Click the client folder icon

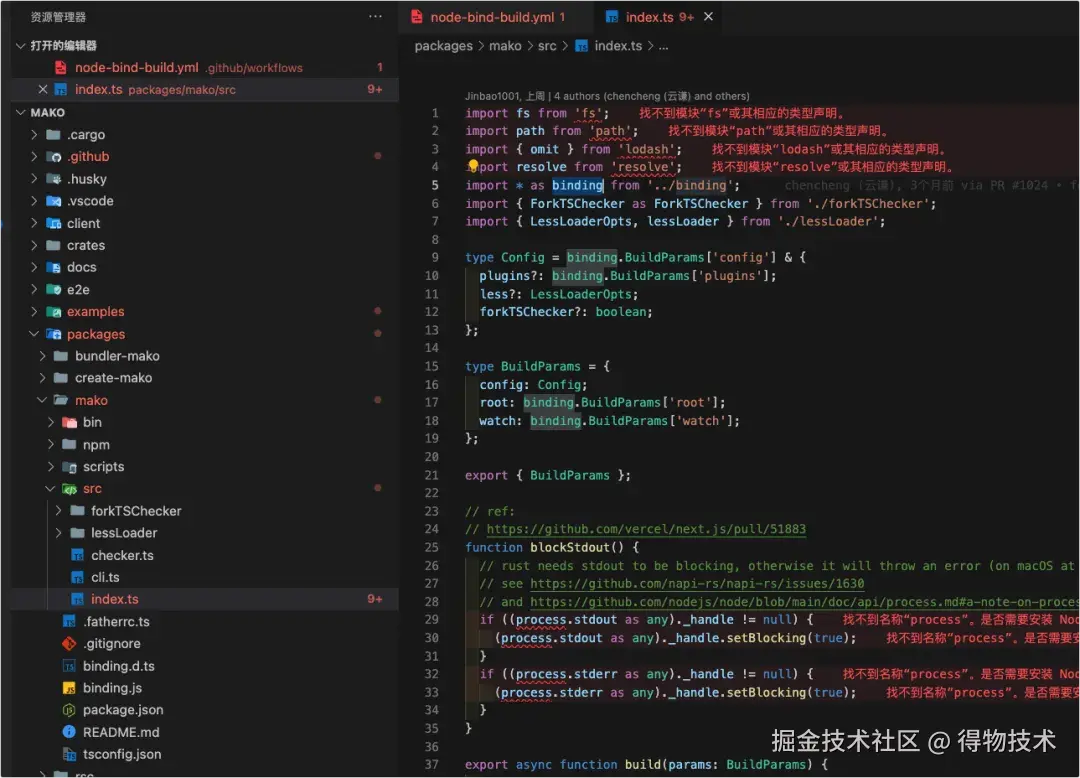53,223
